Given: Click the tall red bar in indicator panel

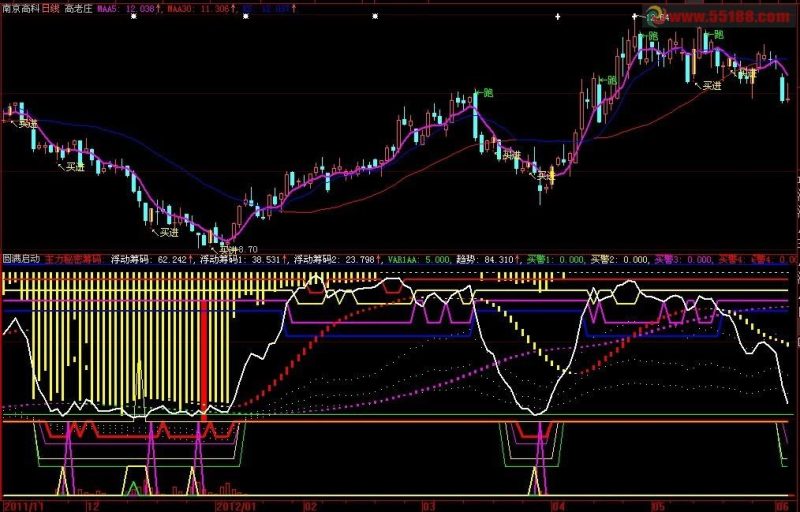Looking at the screenshot, I should tap(204, 360).
